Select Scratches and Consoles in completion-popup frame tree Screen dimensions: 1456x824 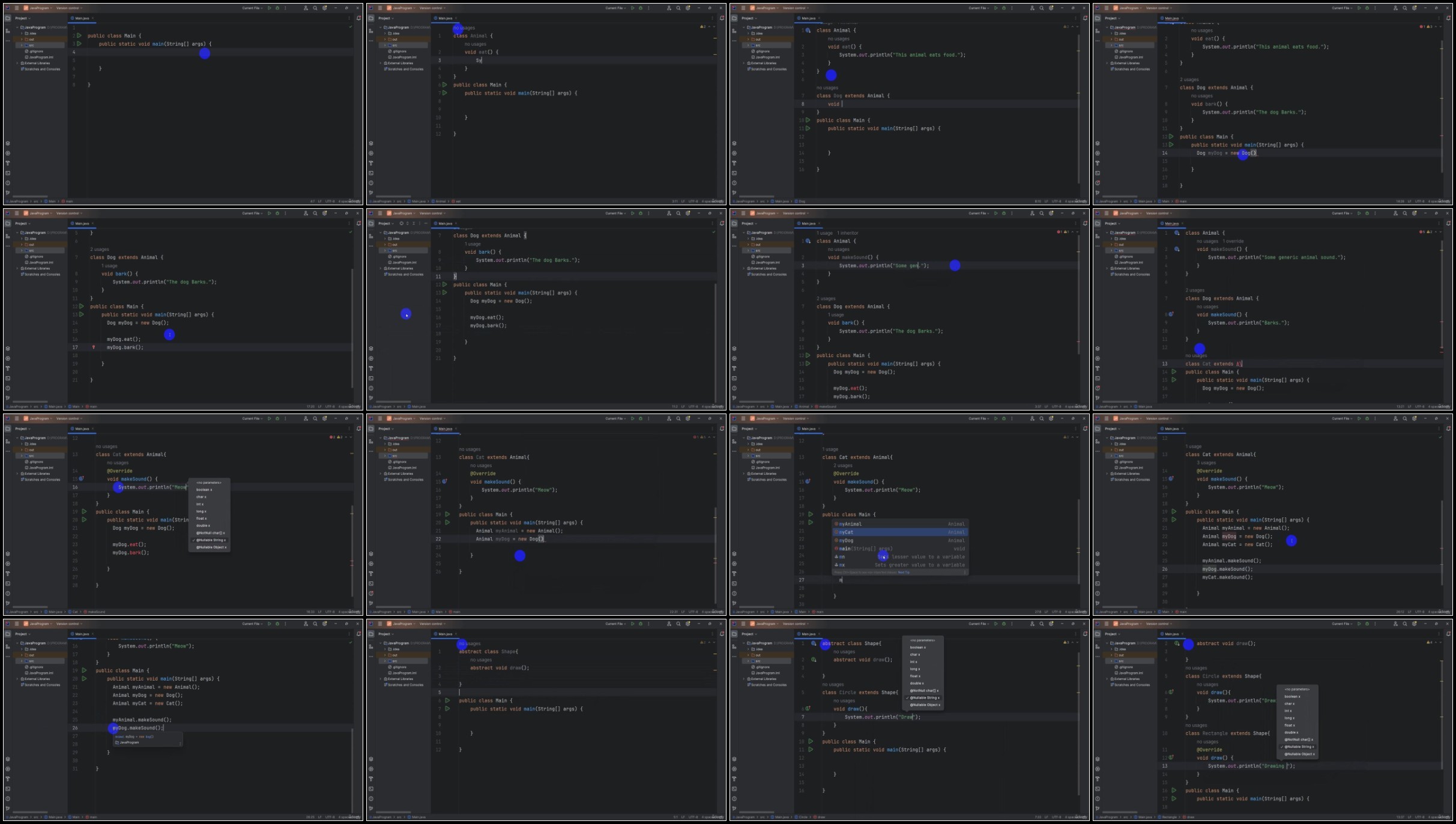pyautogui.click(x=767, y=480)
